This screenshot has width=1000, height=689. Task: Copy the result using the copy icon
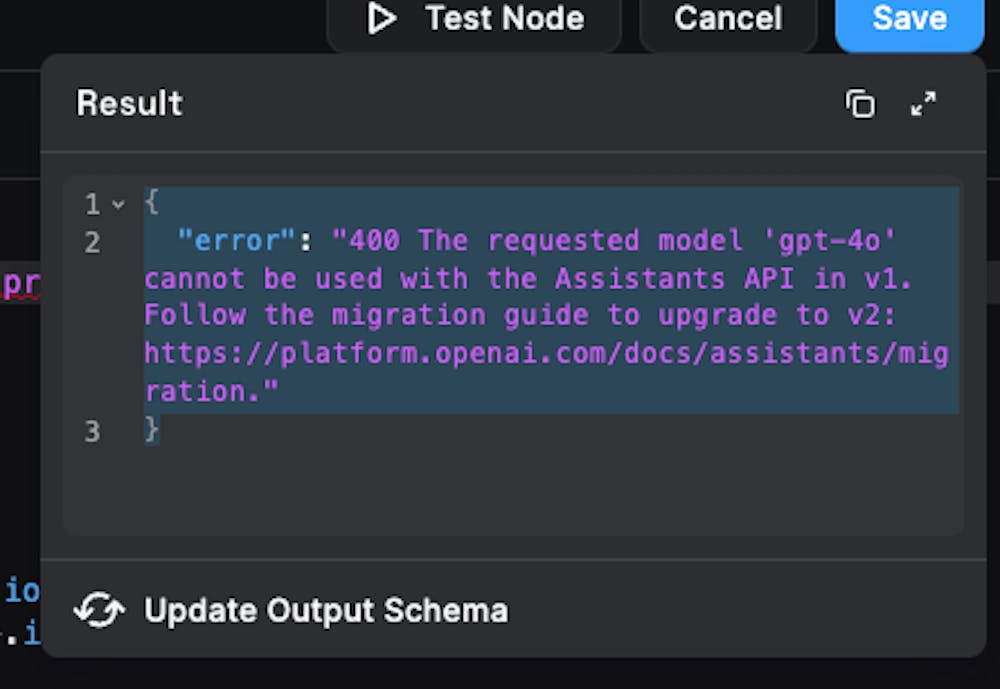point(860,104)
